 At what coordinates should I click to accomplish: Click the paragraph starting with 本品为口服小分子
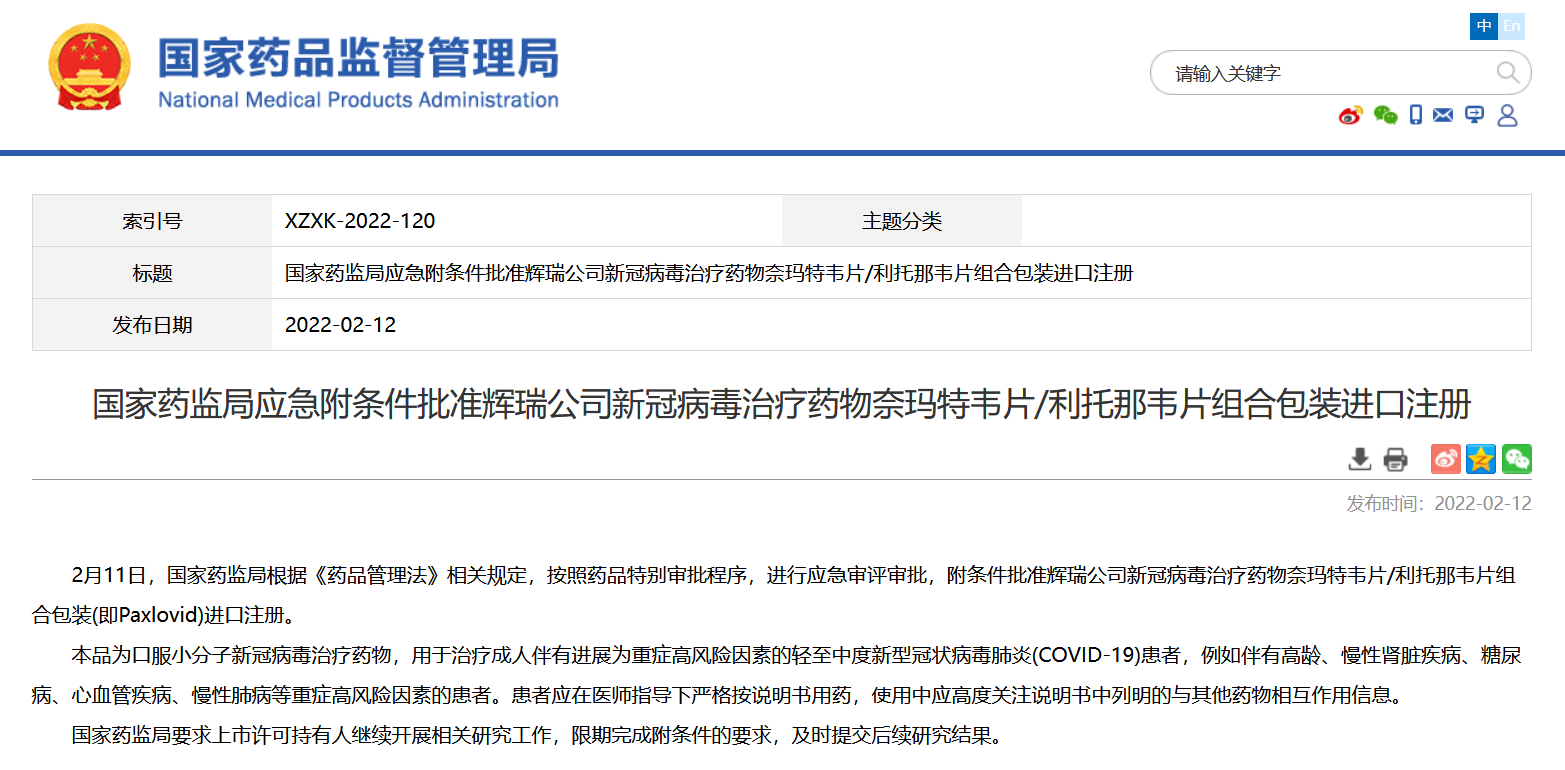[x=777, y=675]
